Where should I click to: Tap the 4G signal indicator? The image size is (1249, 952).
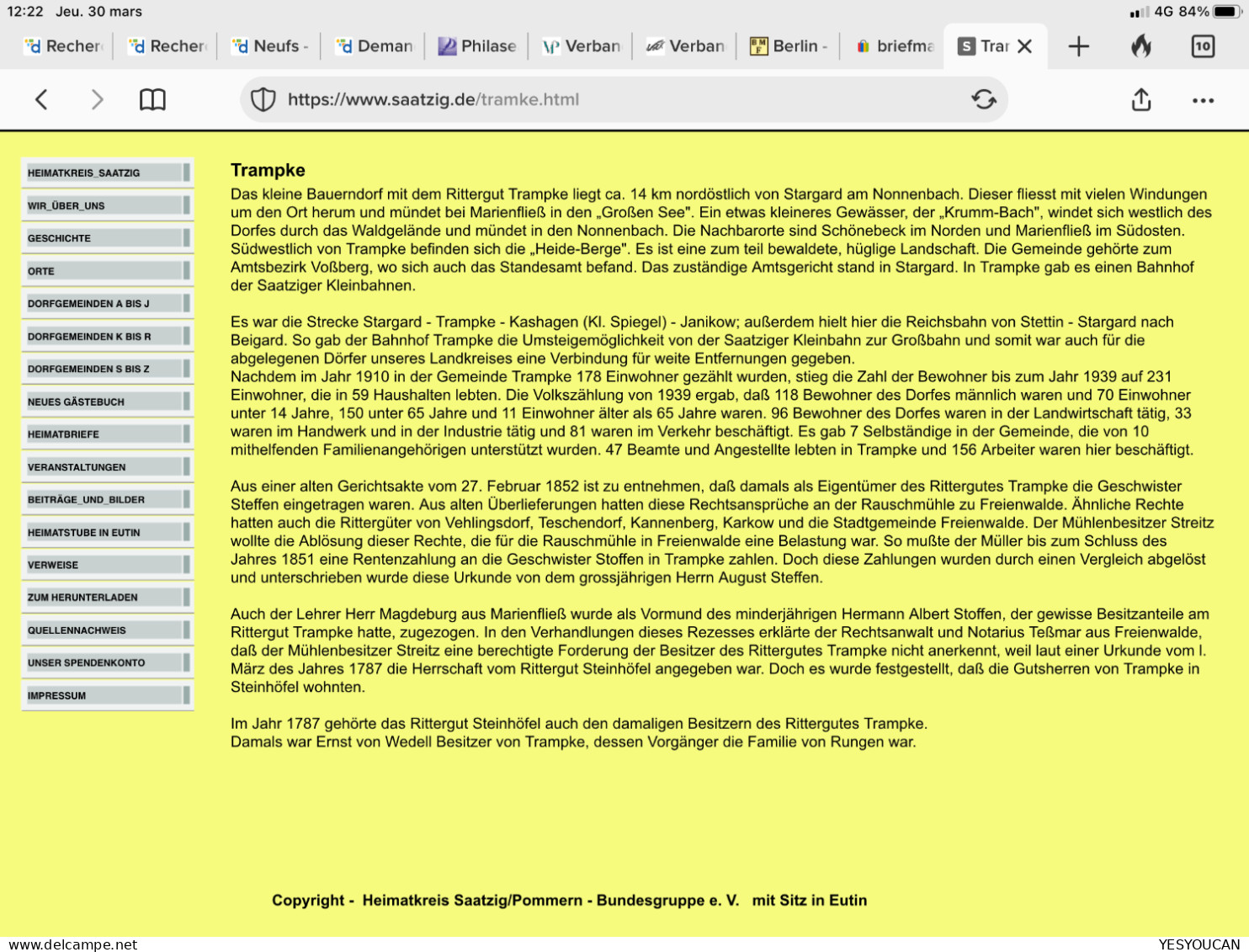[1164, 12]
